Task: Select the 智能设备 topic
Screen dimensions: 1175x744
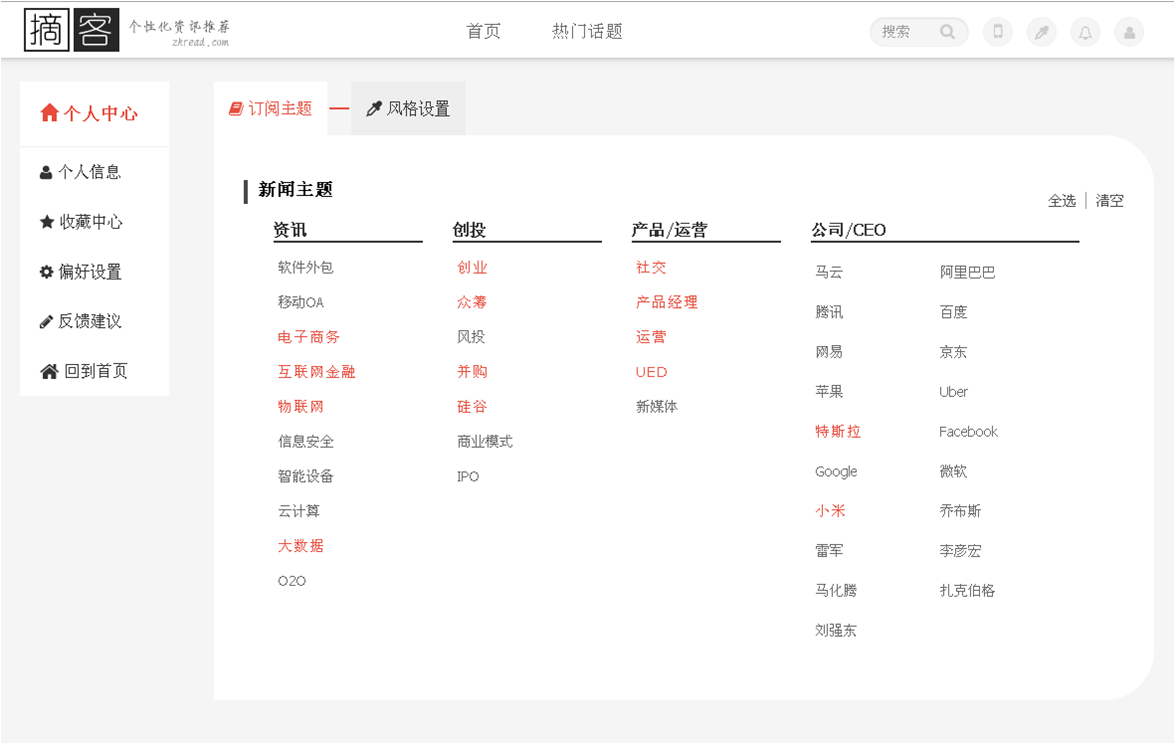Action: 306,477
